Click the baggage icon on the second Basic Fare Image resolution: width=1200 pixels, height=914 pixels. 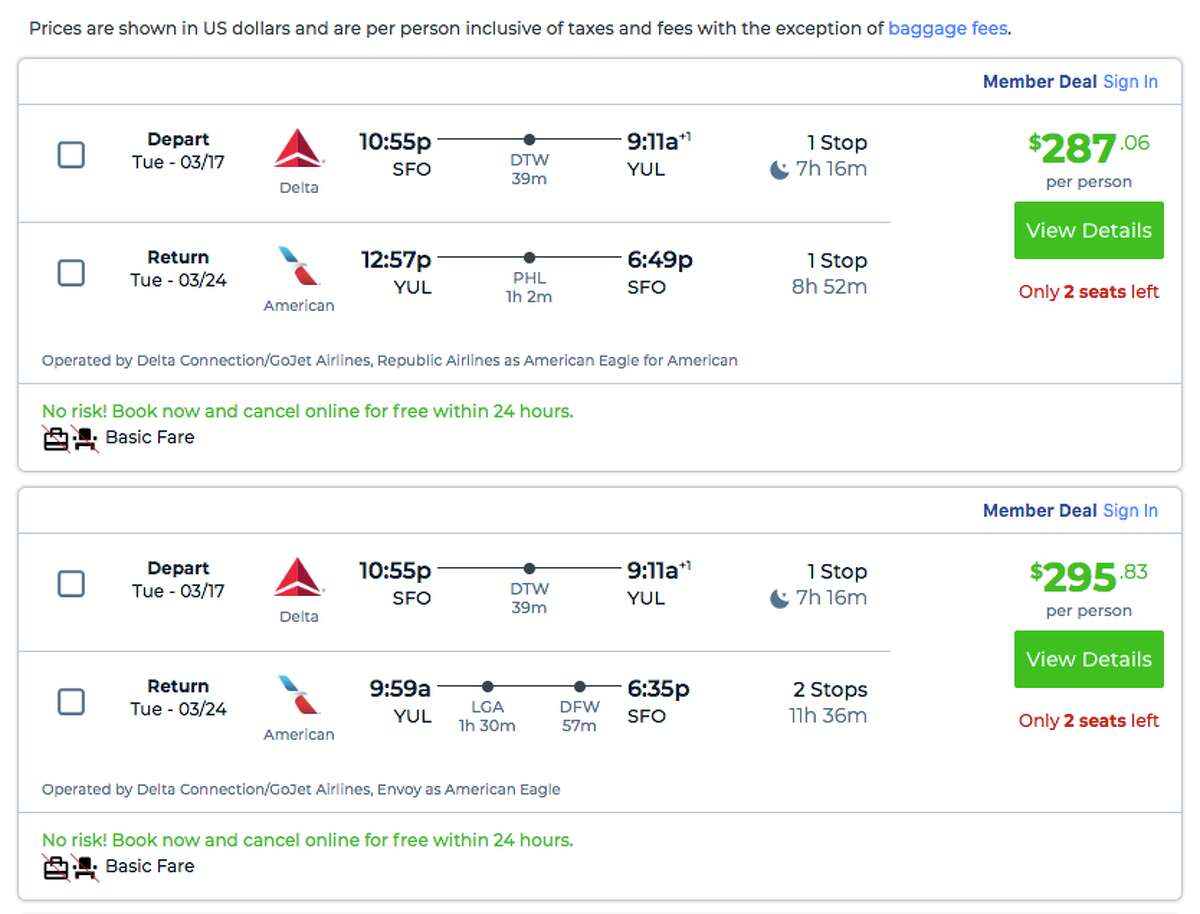point(52,865)
